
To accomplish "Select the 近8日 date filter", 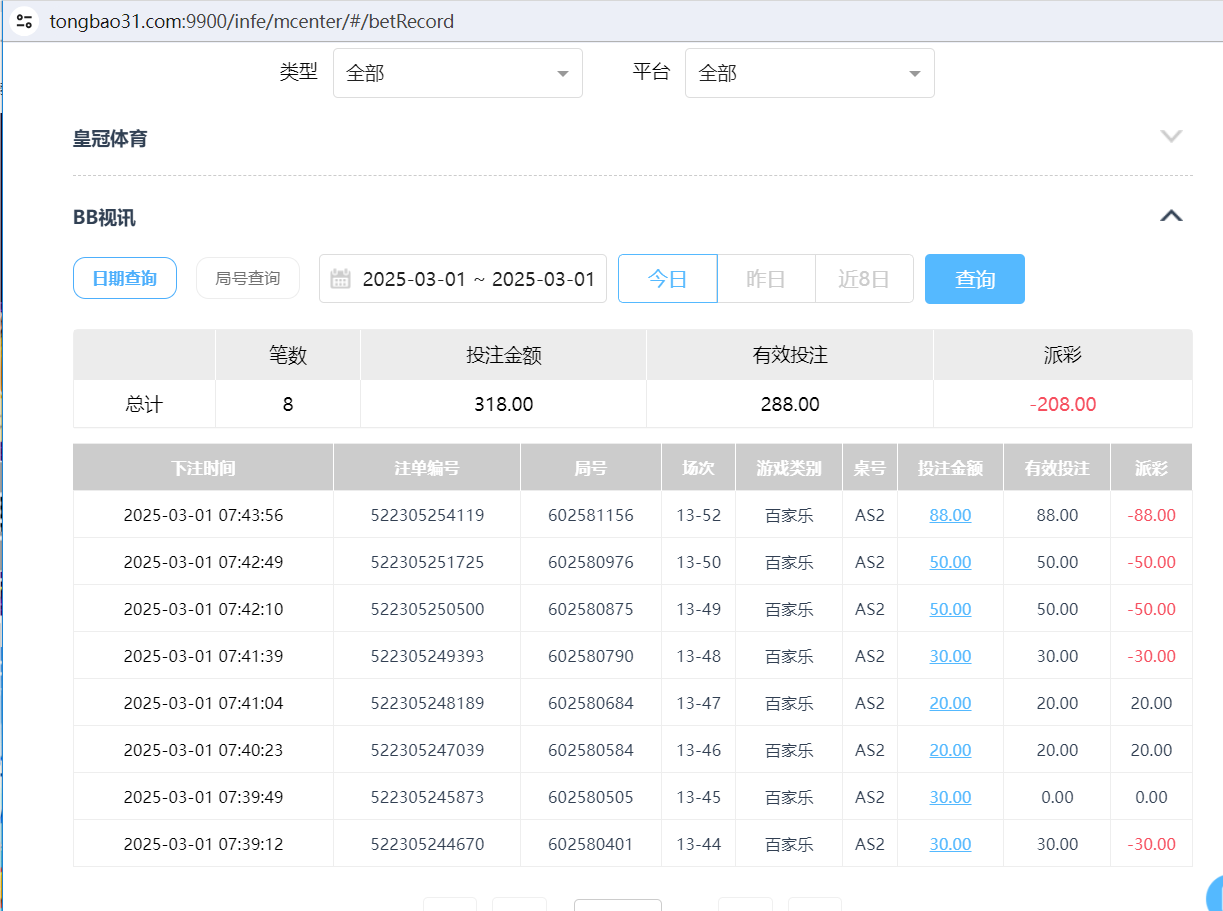I will pyautogui.click(x=863, y=278).
